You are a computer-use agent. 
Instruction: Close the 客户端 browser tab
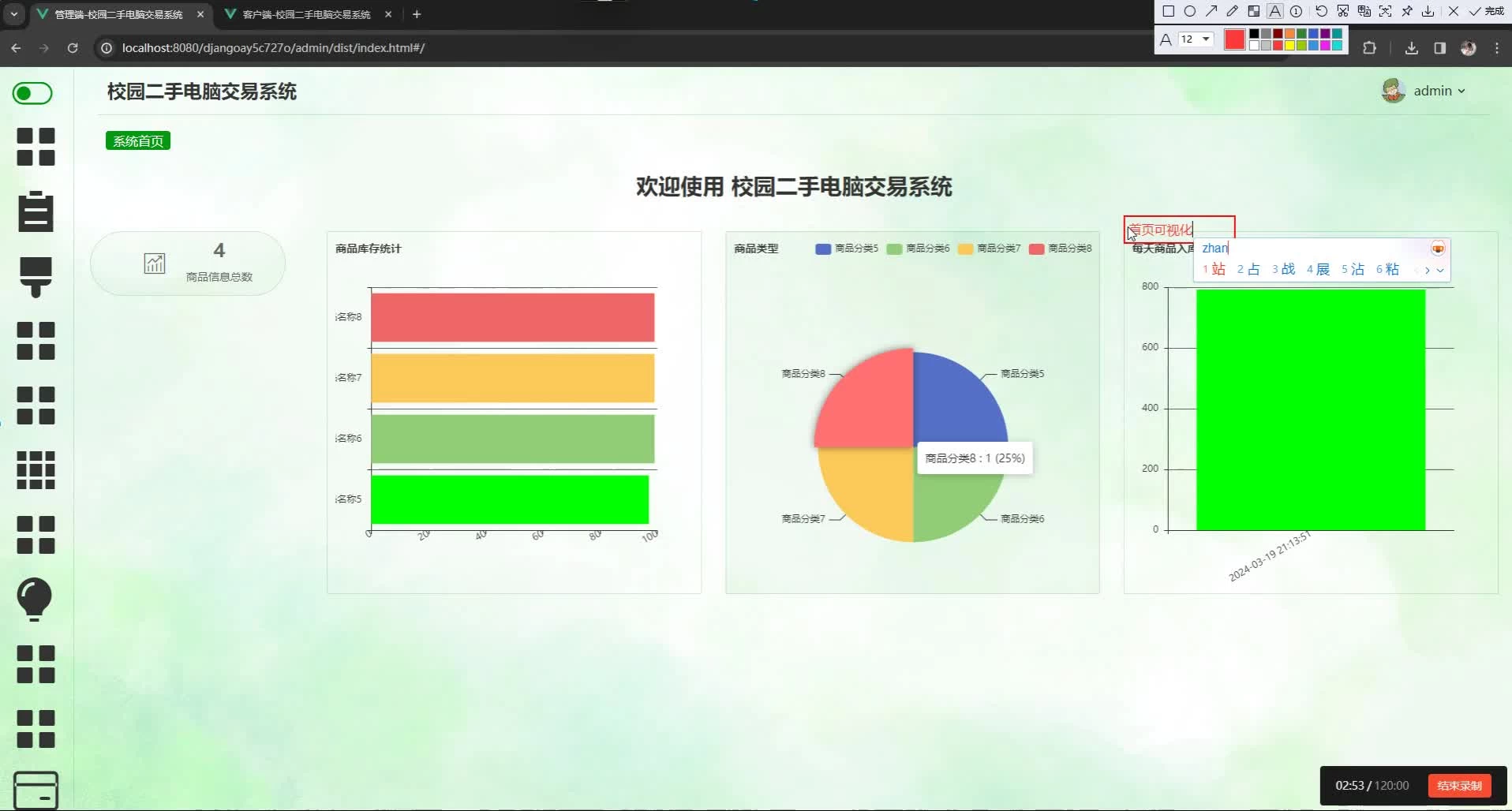[388, 14]
